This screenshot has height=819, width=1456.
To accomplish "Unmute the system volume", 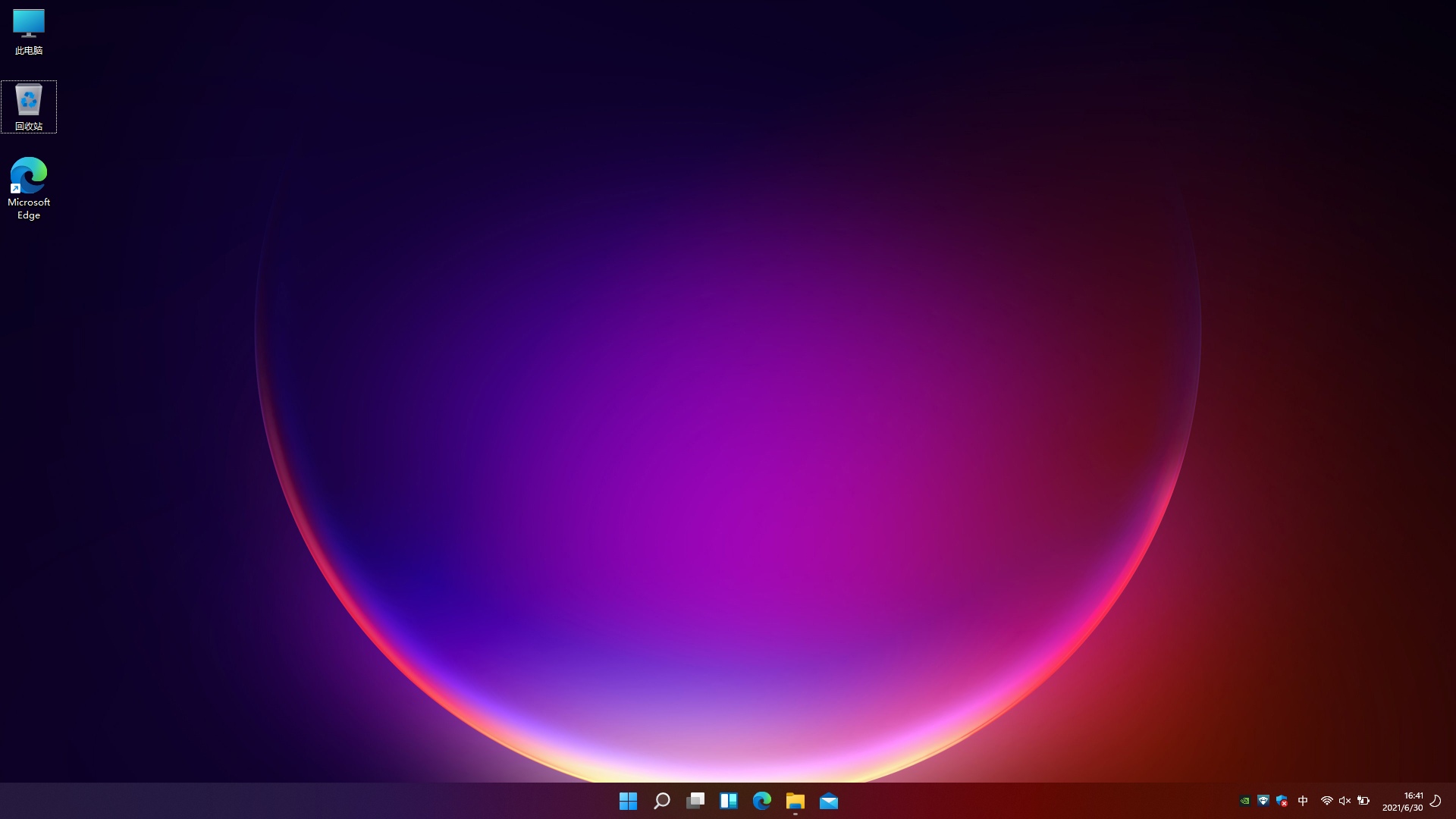I will point(1345,801).
